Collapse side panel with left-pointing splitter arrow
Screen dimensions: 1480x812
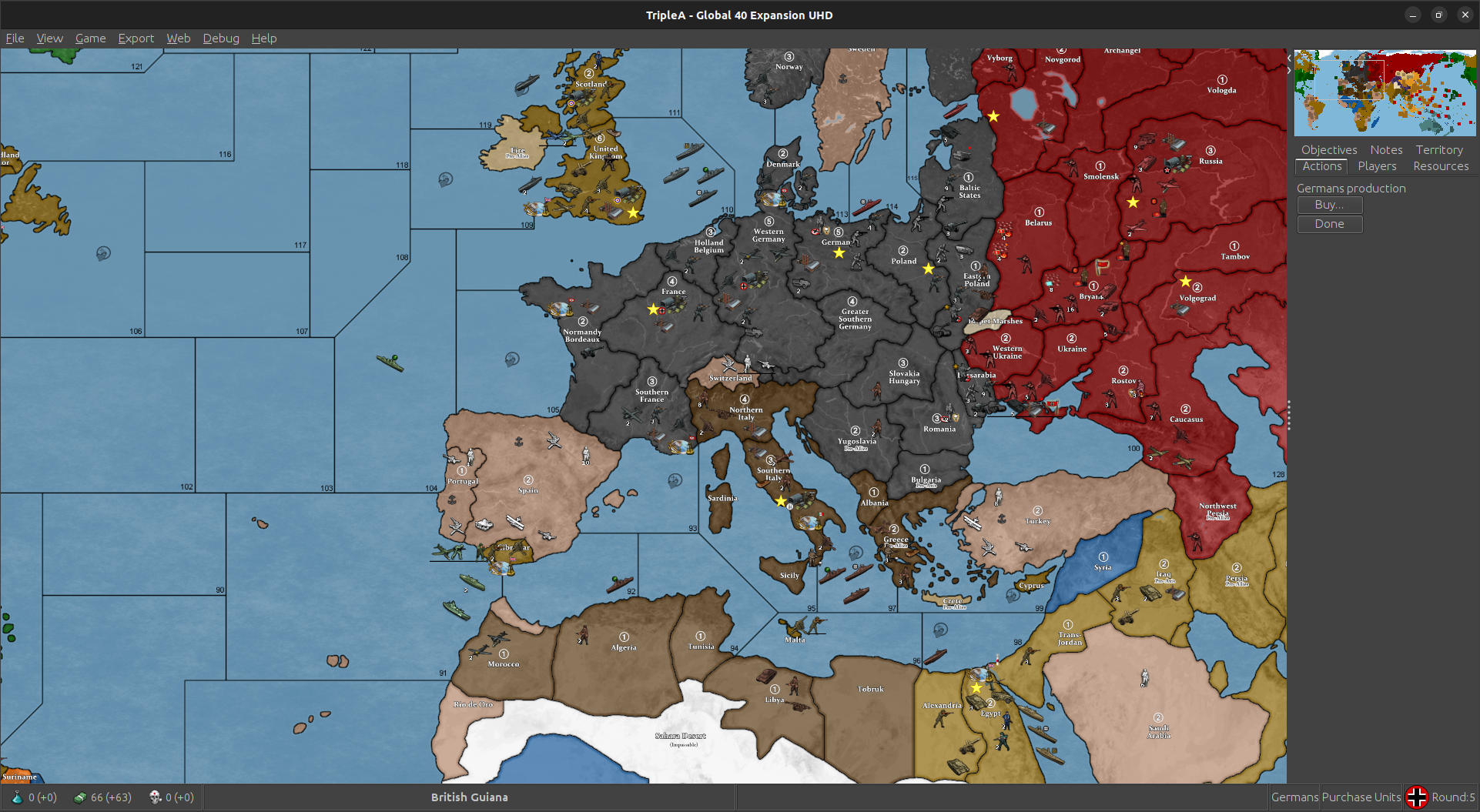coord(1289,58)
